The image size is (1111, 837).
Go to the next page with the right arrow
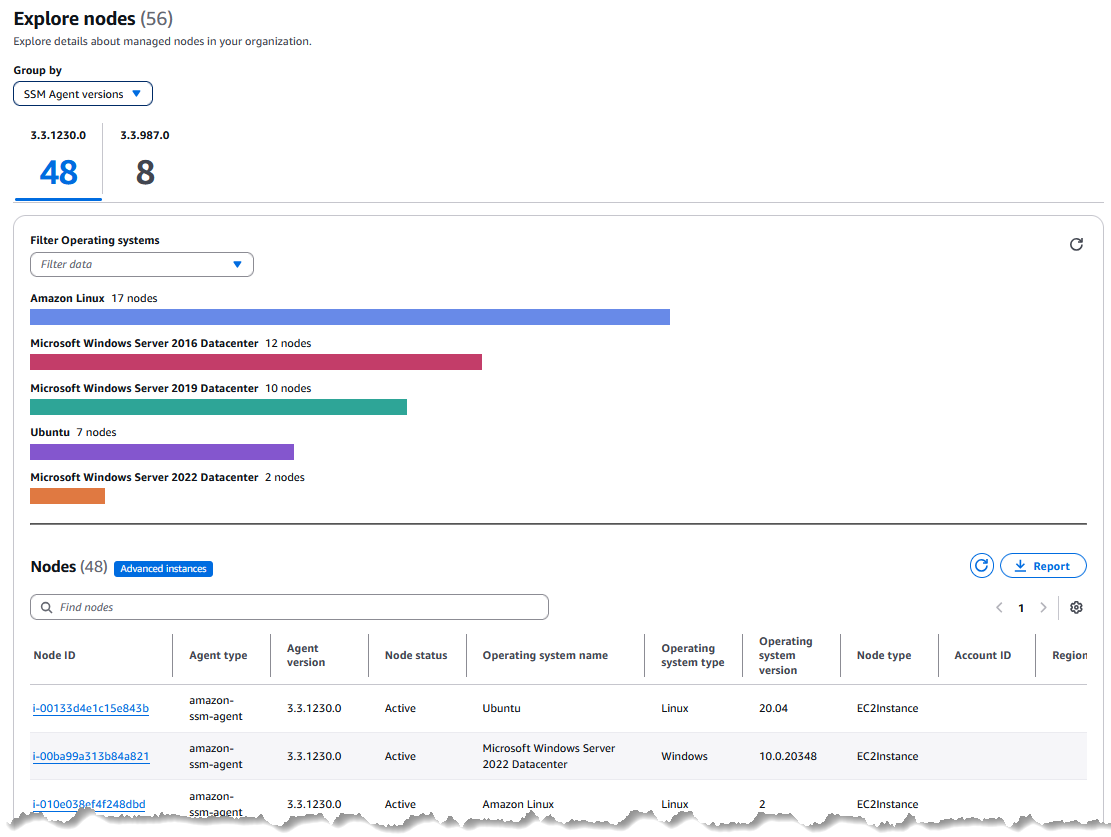pyautogui.click(x=1043, y=607)
